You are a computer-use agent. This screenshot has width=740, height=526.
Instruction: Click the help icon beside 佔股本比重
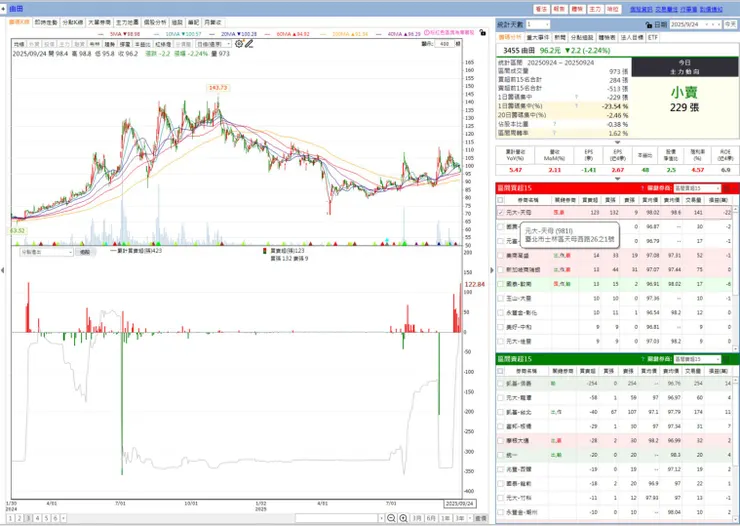pyautogui.click(x=555, y=124)
